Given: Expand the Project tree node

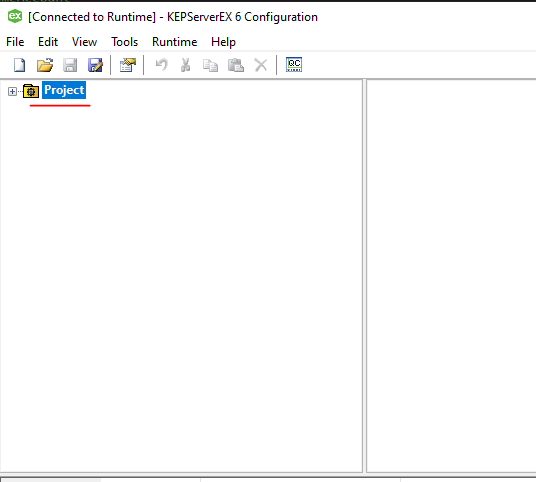Looking at the screenshot, I should pos(12,91).
